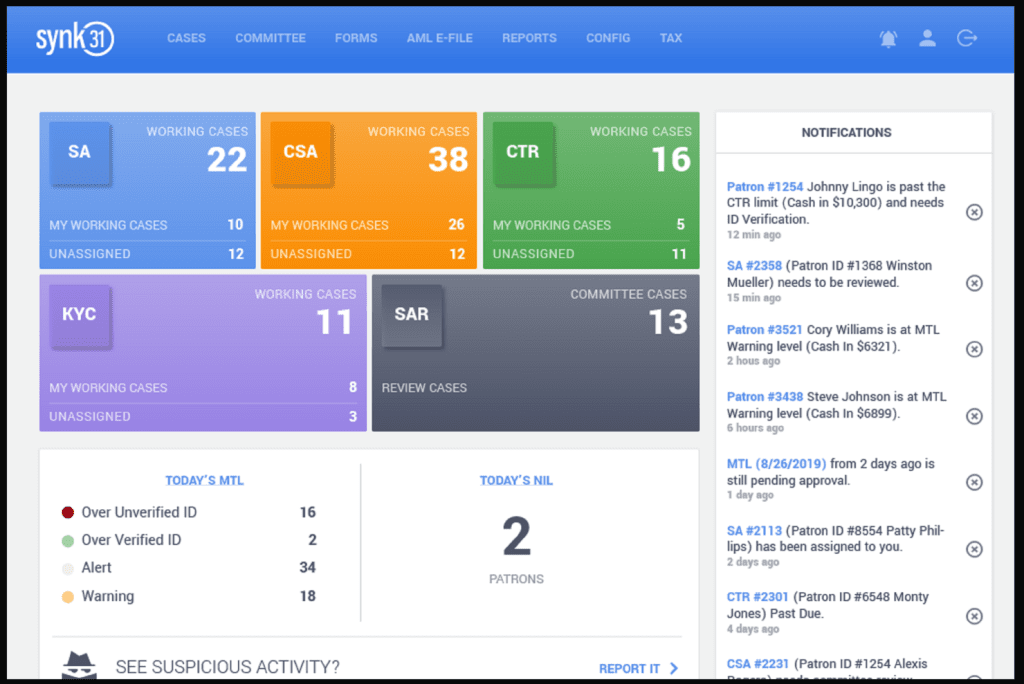Image resolution: width=1024 pixels, height=684 pixels.
Task: Open the SA #2113 link
Action: pos(754,530)
